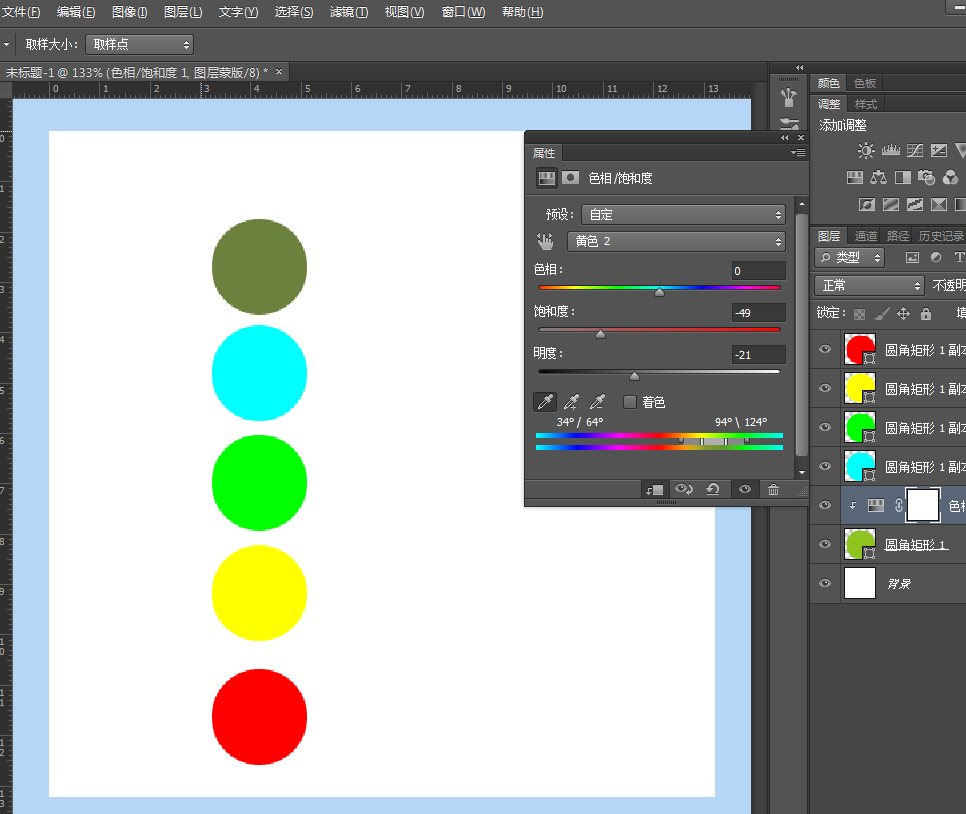The image size is (966, 814).
Task: Open the 正常 blend mode dropdown
Action: [869, 286]
